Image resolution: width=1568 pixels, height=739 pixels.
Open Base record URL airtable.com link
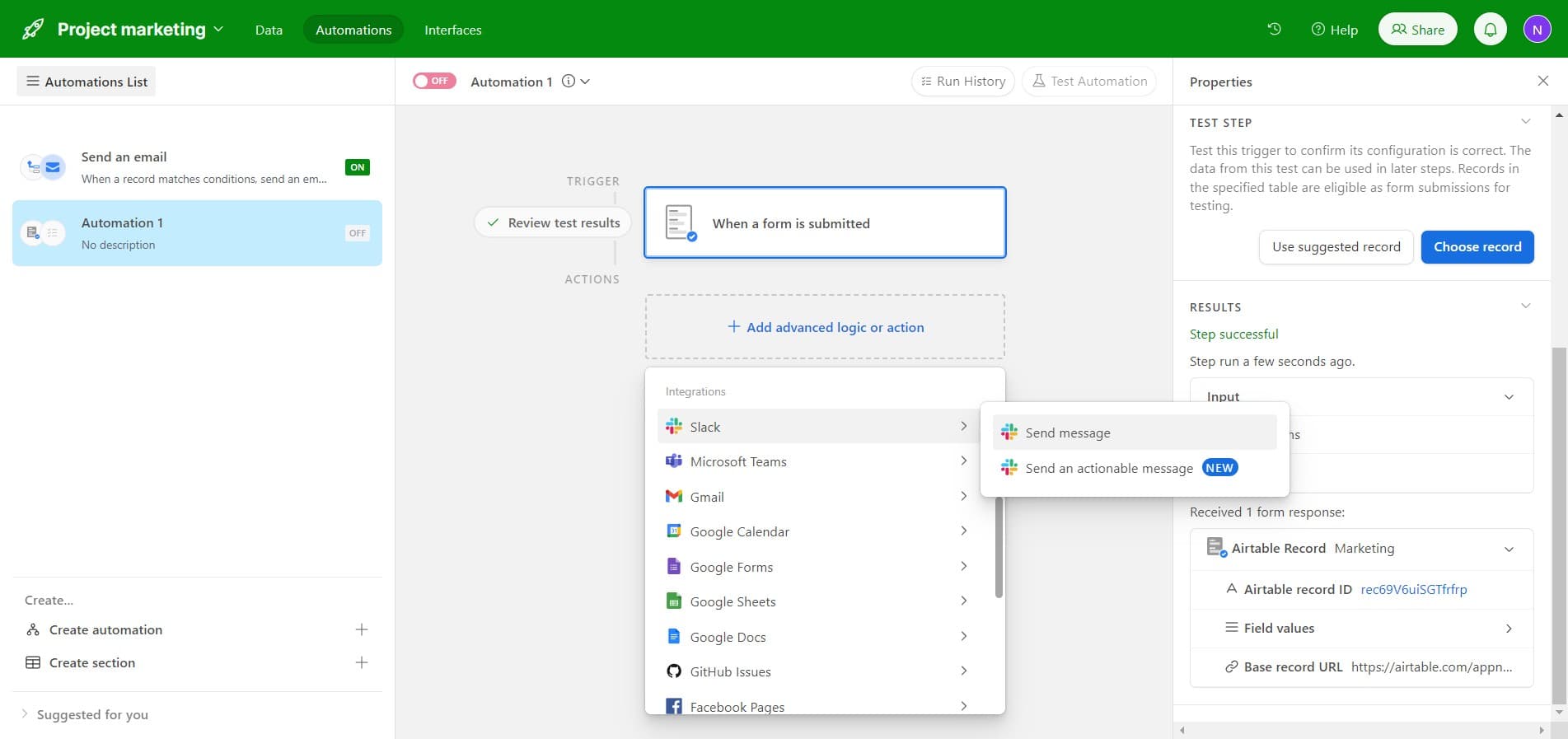tap(1431, 667)
